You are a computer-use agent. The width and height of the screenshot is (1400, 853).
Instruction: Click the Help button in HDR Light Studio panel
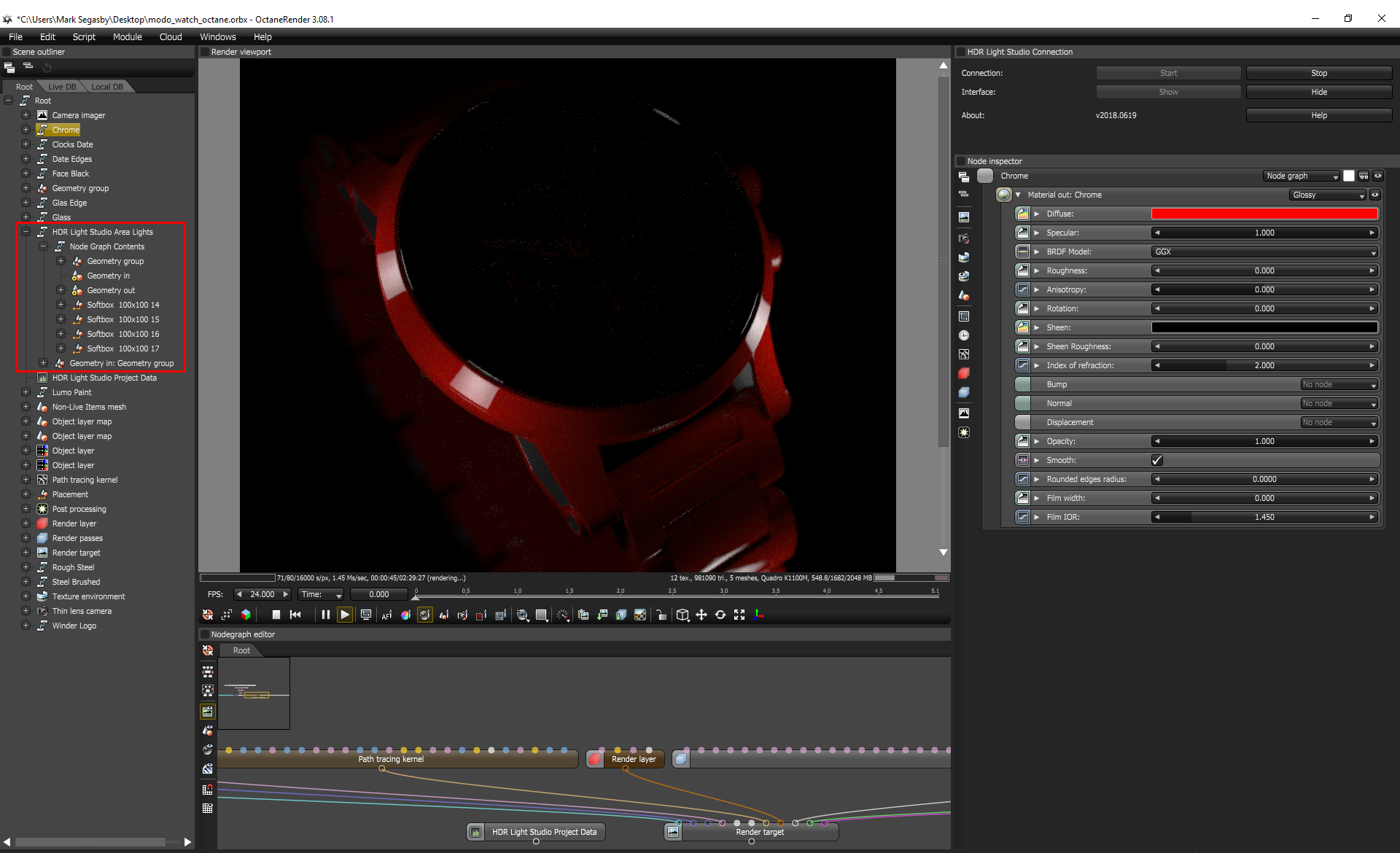pos(1319,115)
